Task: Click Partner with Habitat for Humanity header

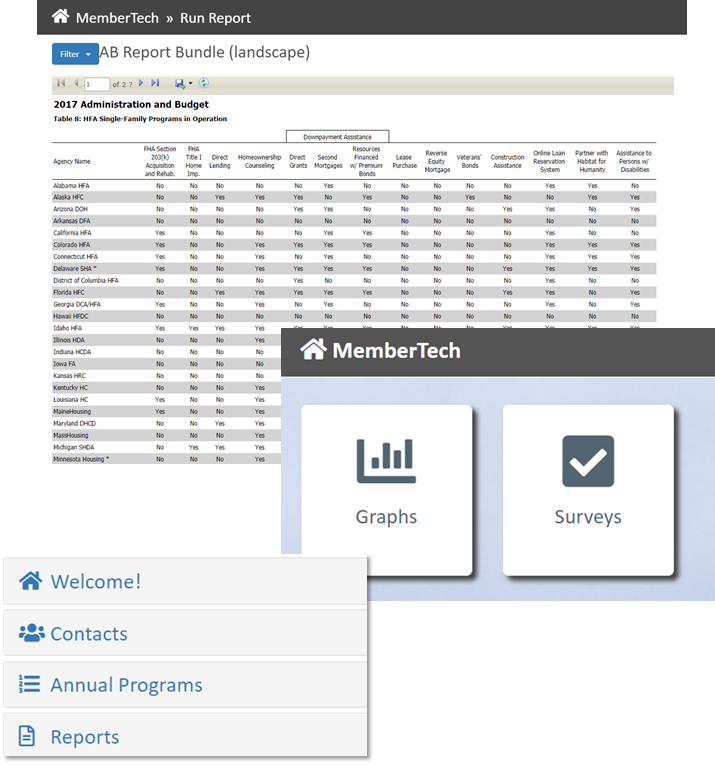Action: (592, 161)
